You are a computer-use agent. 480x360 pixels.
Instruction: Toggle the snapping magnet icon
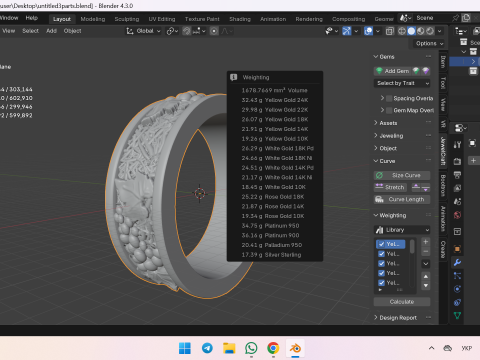click(187, 31)
